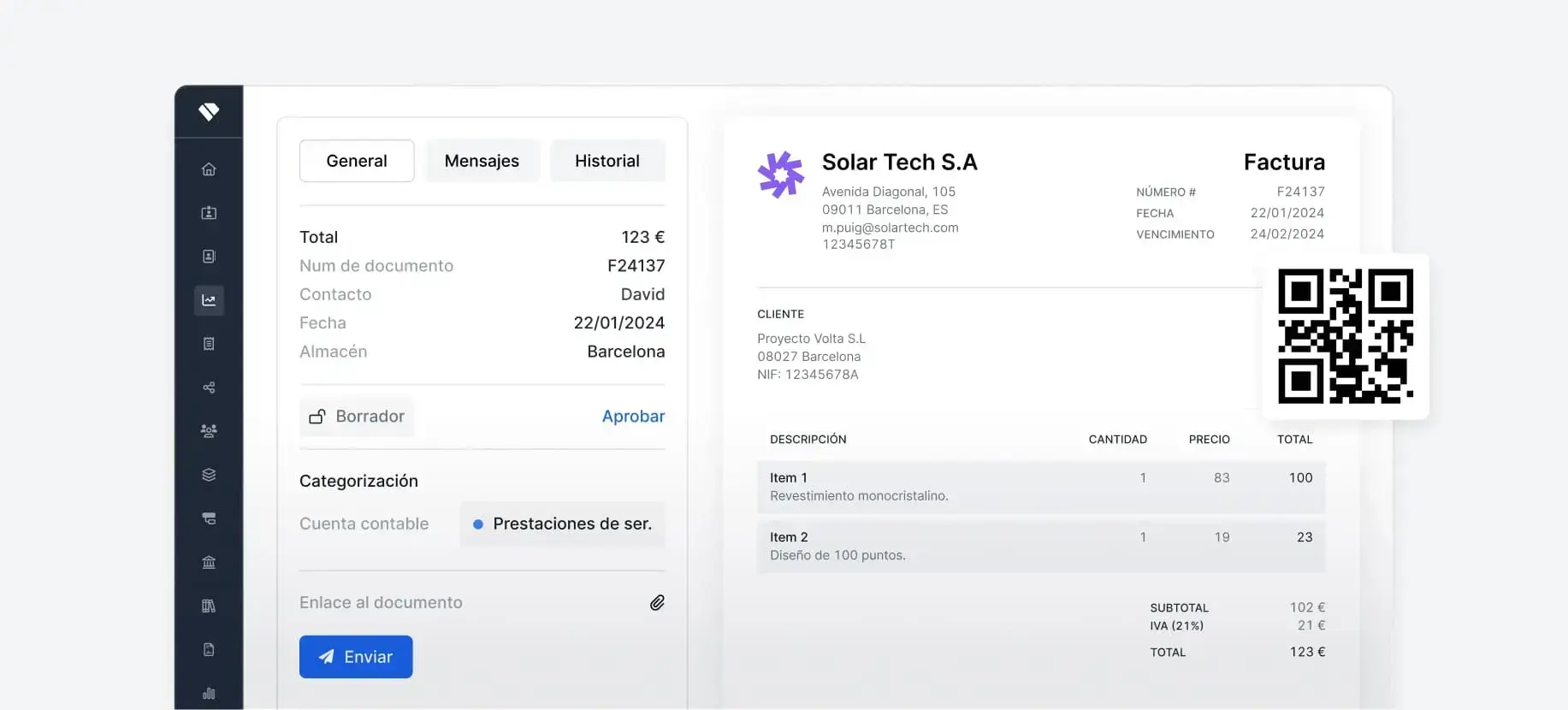Image resolution: width=1568 pixels, height=710 pixels.
Task: Select the Item 2 invoice row
Action: (x=1041, y=547)
